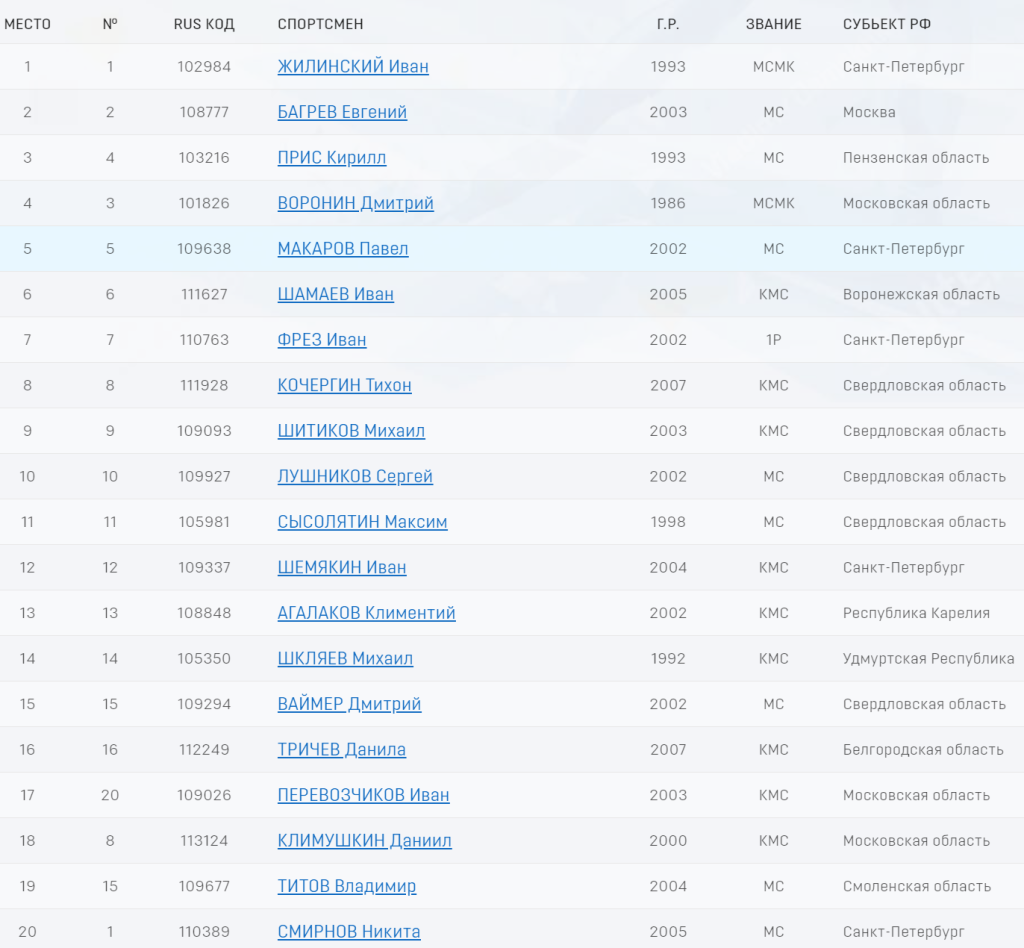Open ПРИС Кирилл's athlete page

click(x=331, y=158)
